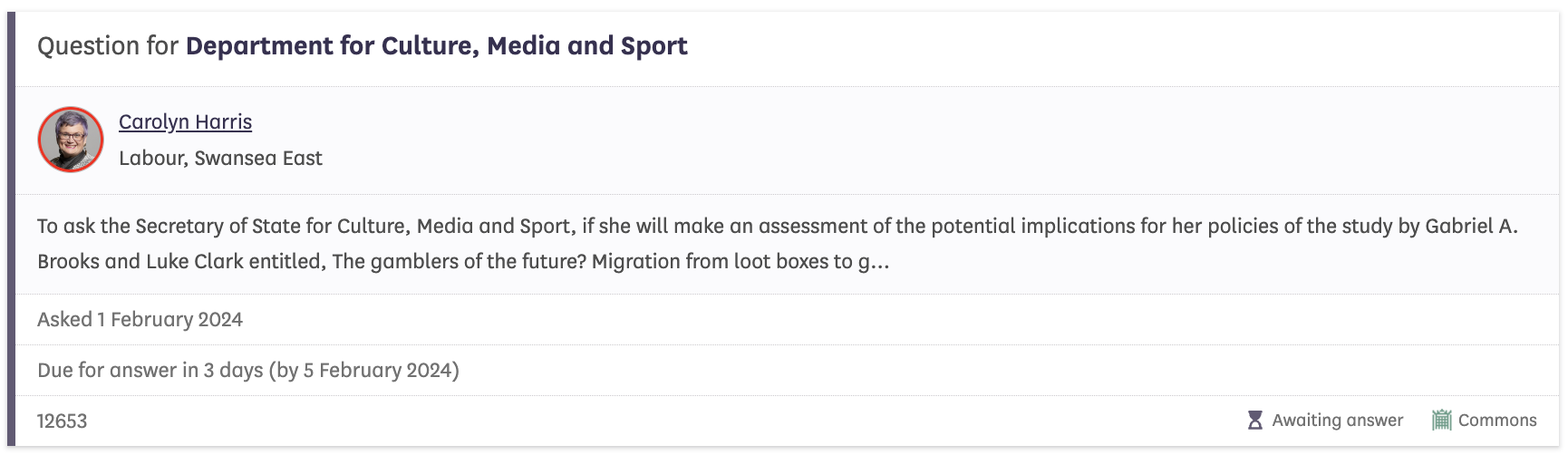Viewport: 1568px width, 455px height.
Task: Click the hourglass awaiting answer icon
Action: [x=1255, y=421]
